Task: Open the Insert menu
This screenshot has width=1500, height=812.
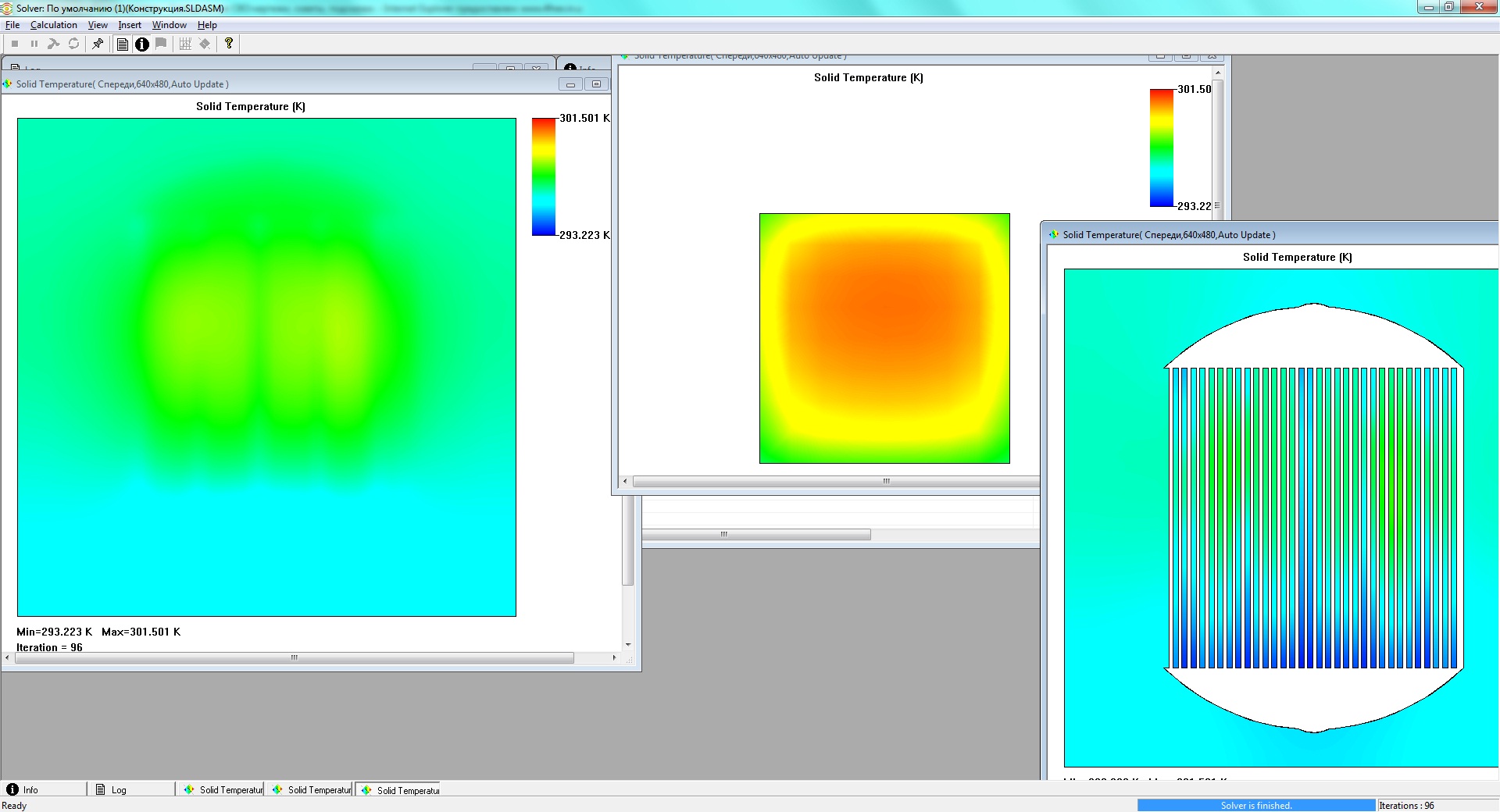Action: [x=130, y=25]
